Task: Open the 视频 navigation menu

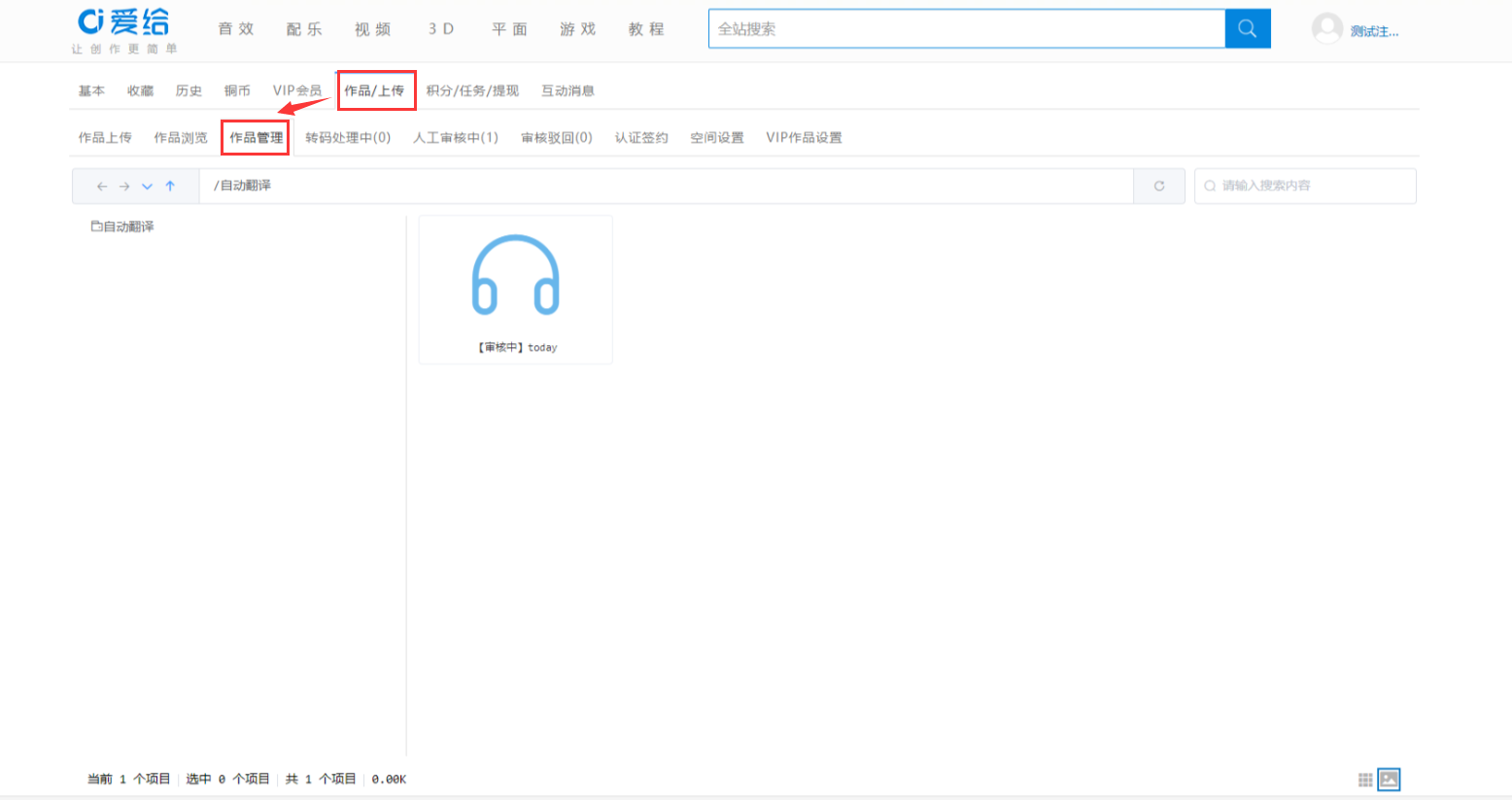Action: click(x=372, y=29)
